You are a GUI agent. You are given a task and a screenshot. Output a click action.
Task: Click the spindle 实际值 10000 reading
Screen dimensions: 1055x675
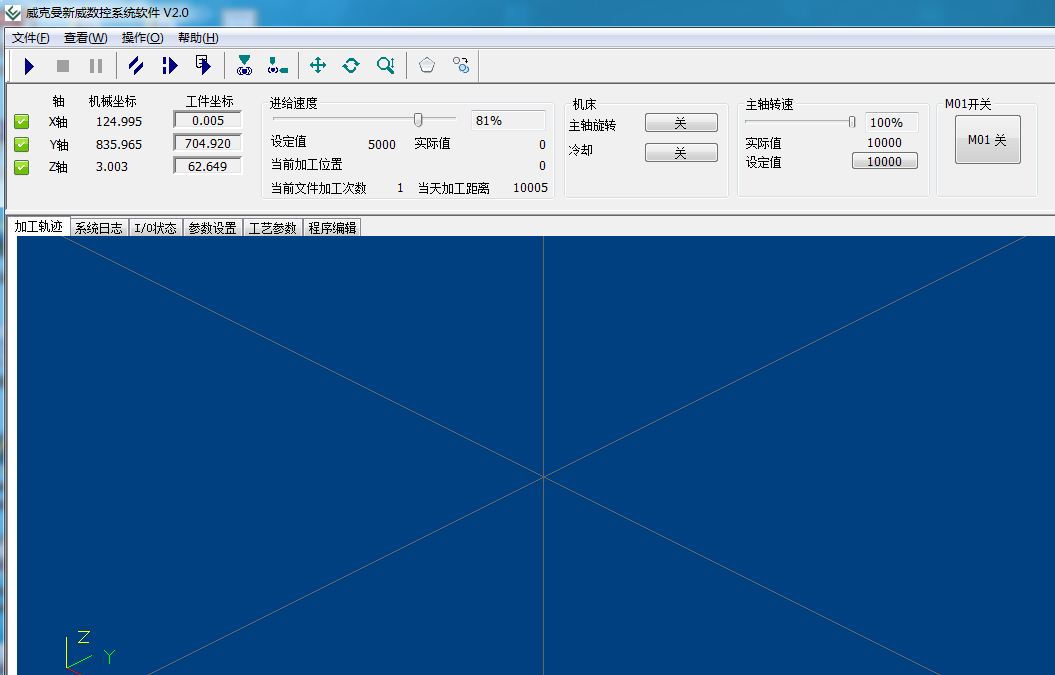pyautogui.click(x=884, y=143)
